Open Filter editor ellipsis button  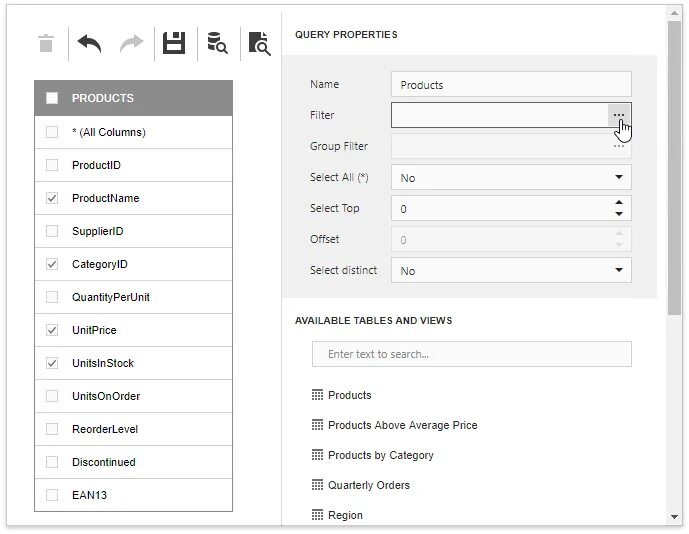(620, 115)
